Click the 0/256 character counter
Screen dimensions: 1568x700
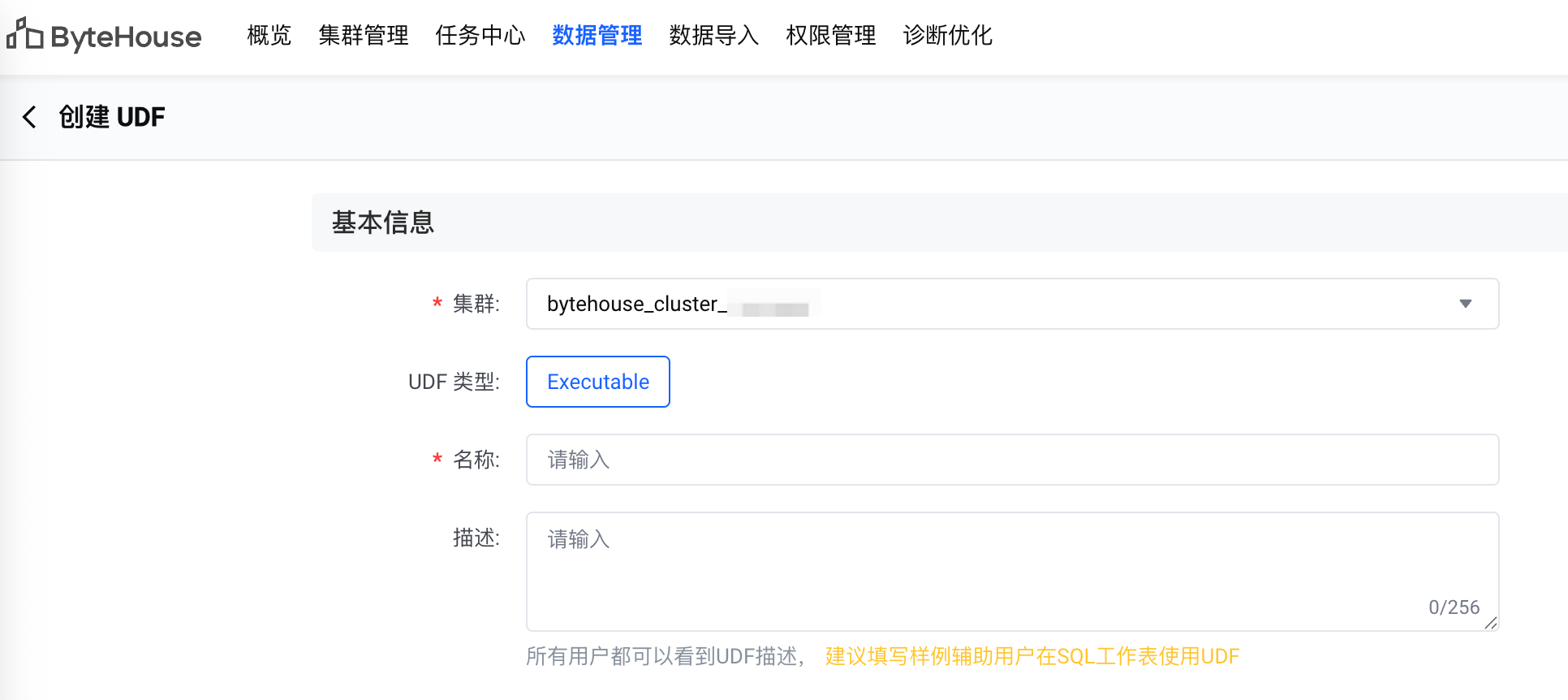click(x=1454, y=607)
